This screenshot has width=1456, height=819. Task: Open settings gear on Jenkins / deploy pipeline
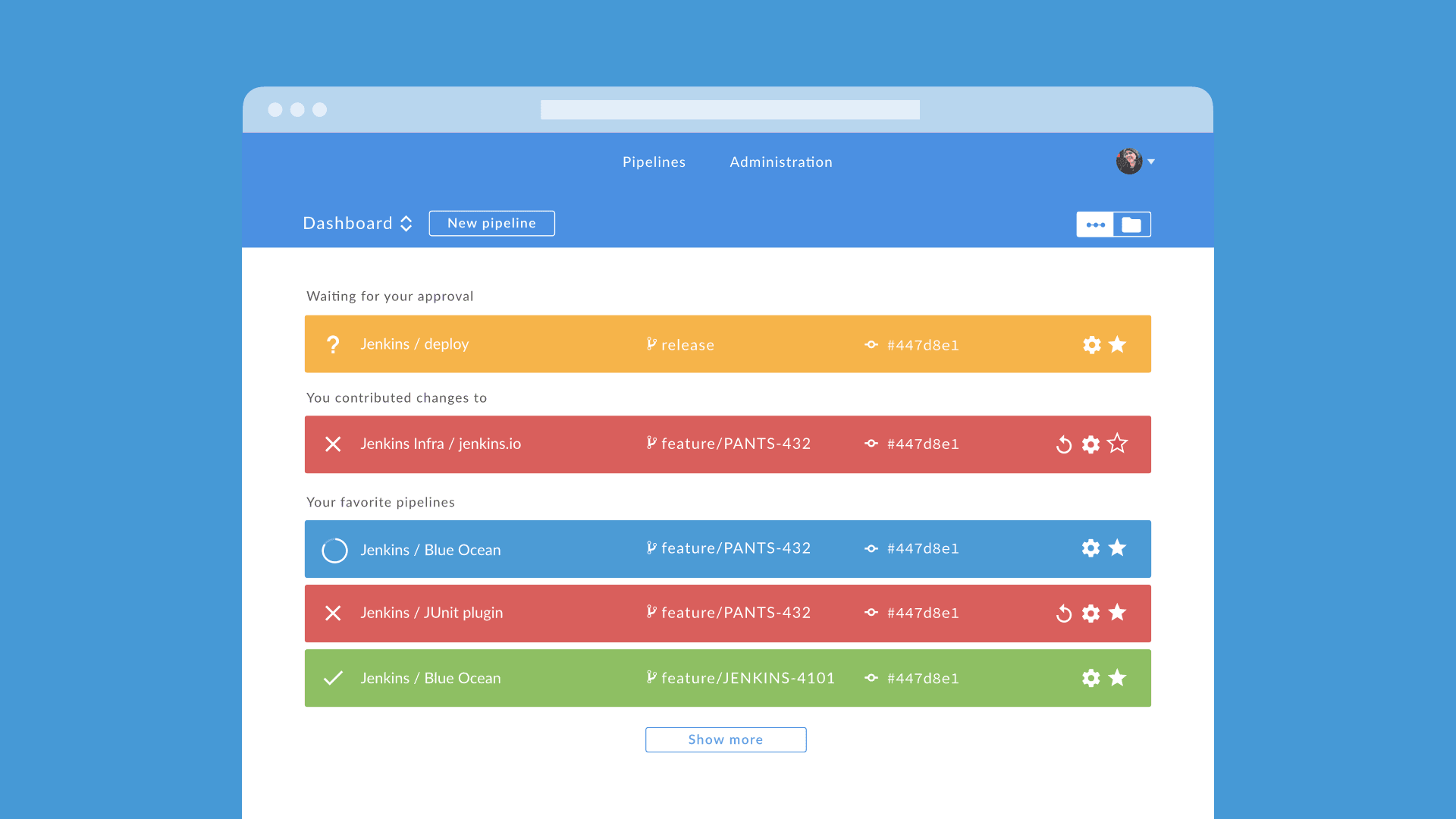1091,344
